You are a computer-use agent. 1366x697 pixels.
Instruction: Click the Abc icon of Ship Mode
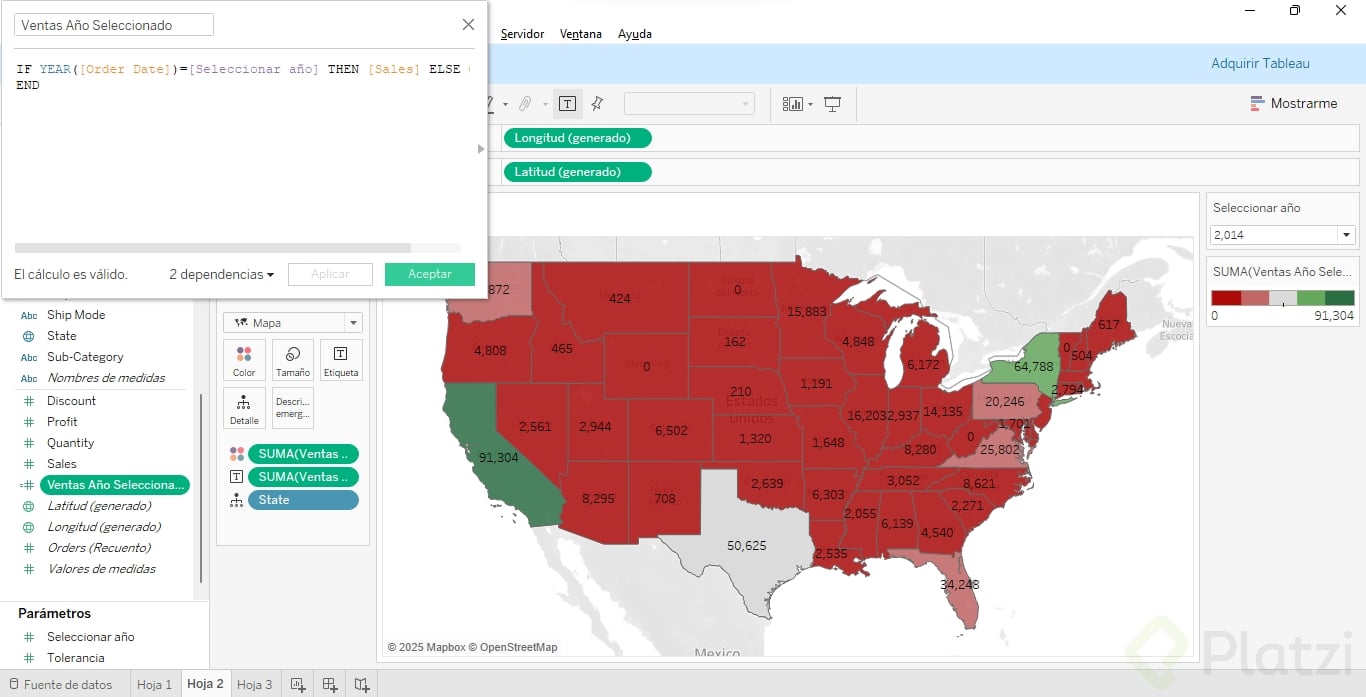point(29,315)
